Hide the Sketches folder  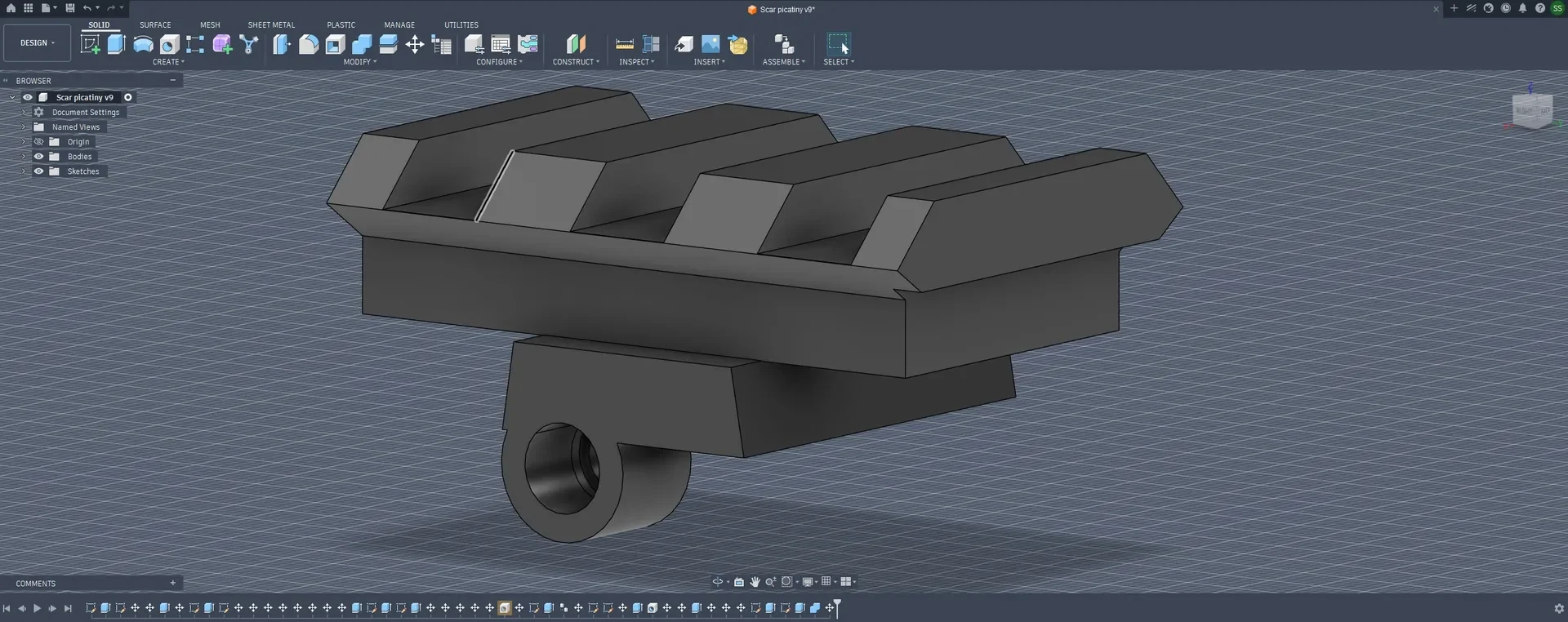point(38,171)
